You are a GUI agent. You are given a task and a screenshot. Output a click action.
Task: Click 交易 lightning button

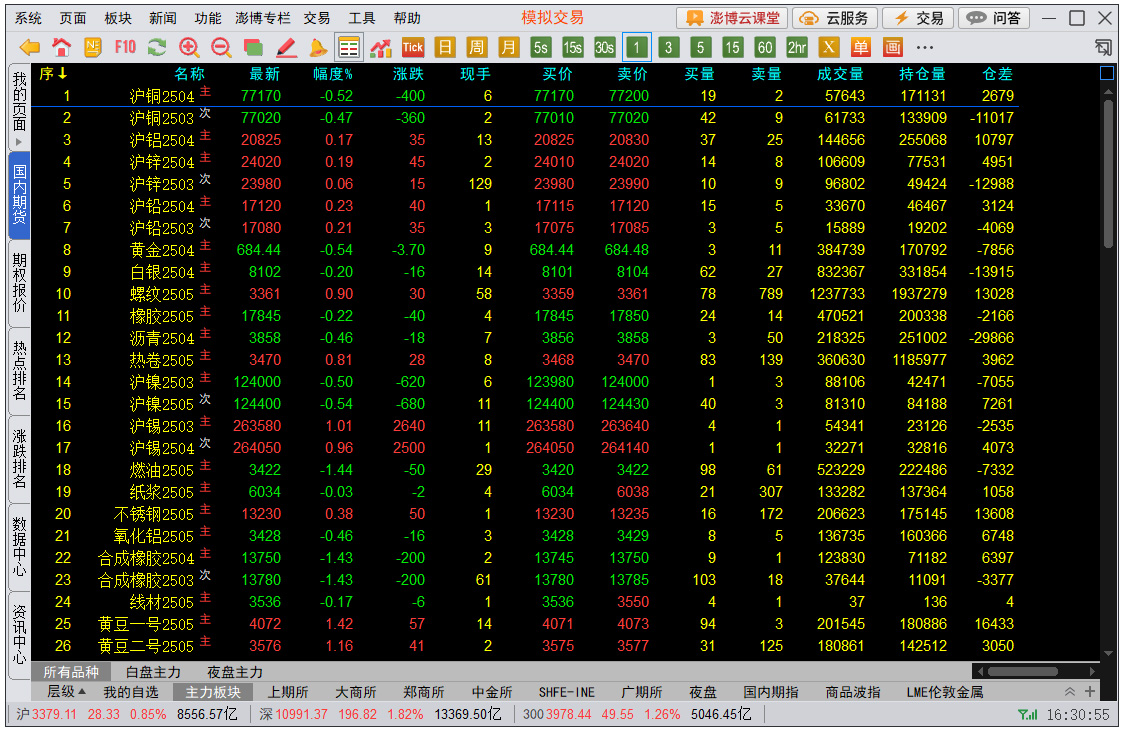[918, 18]
